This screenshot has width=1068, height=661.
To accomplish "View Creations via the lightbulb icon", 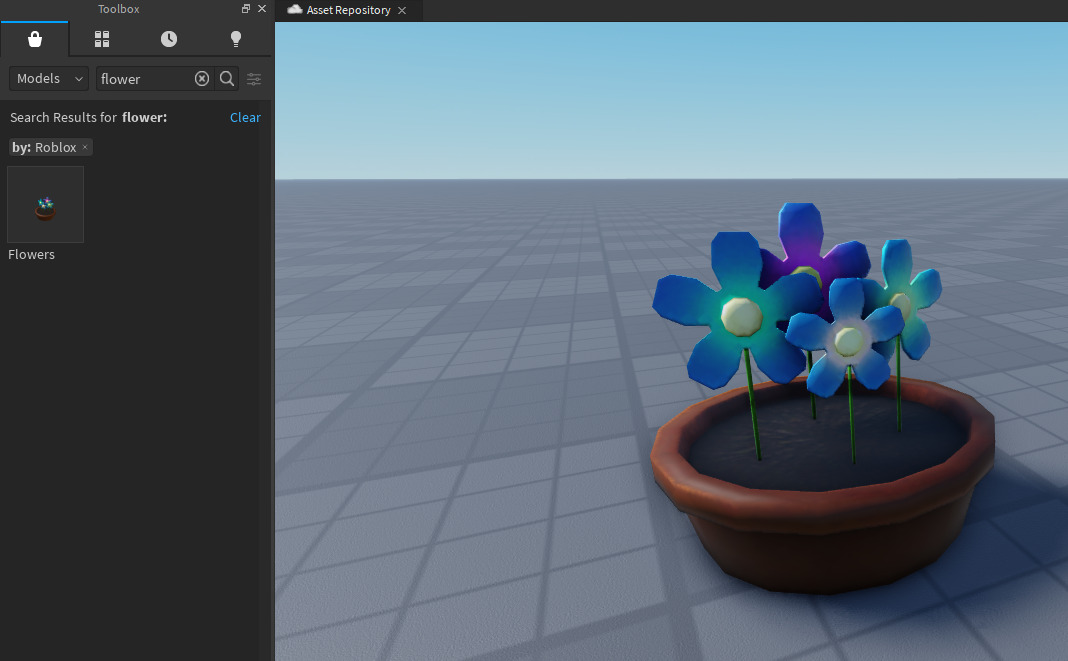I will [235, 39].
